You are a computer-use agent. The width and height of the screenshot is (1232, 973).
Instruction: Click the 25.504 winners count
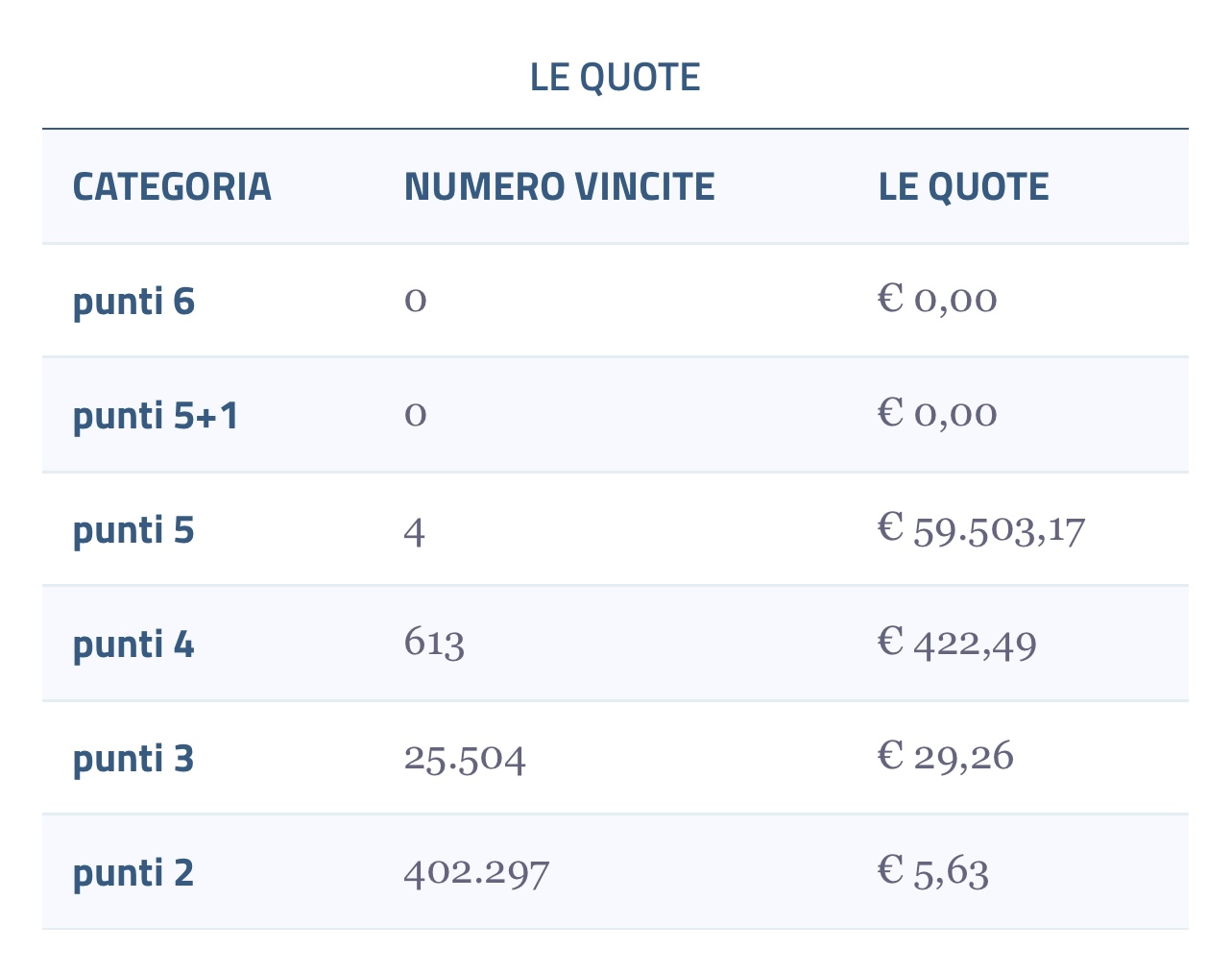tap(465, 758)
